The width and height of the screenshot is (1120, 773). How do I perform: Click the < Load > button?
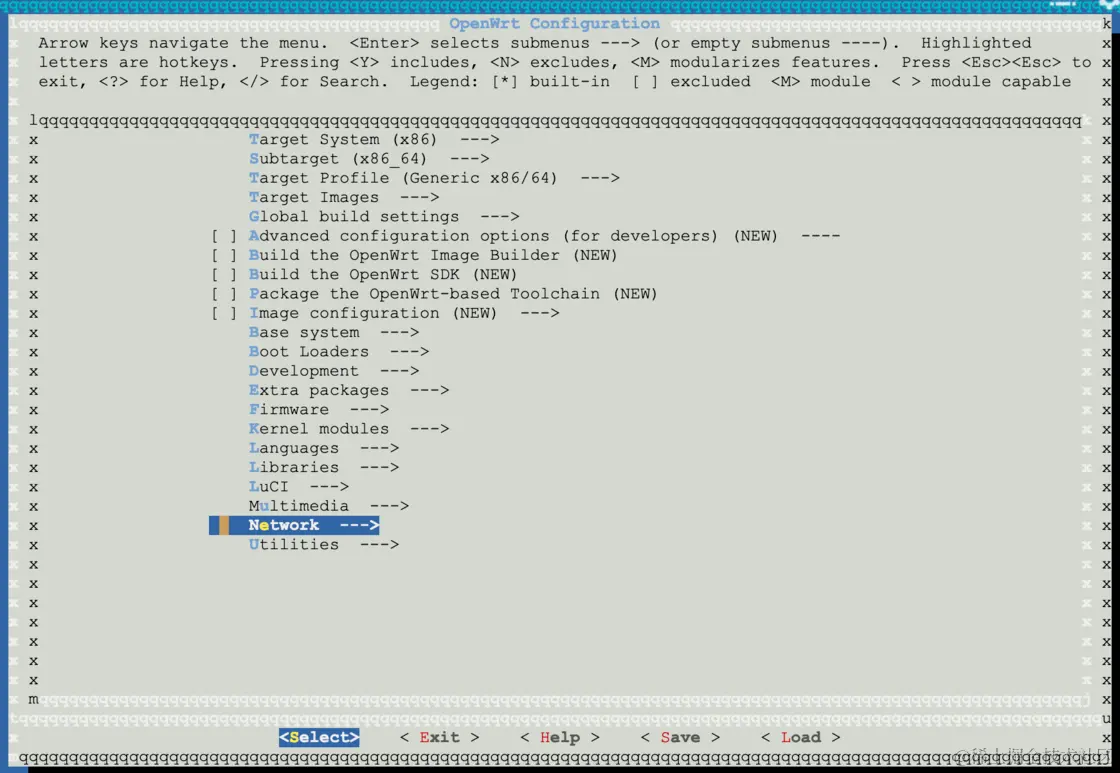tap(801, 737)
